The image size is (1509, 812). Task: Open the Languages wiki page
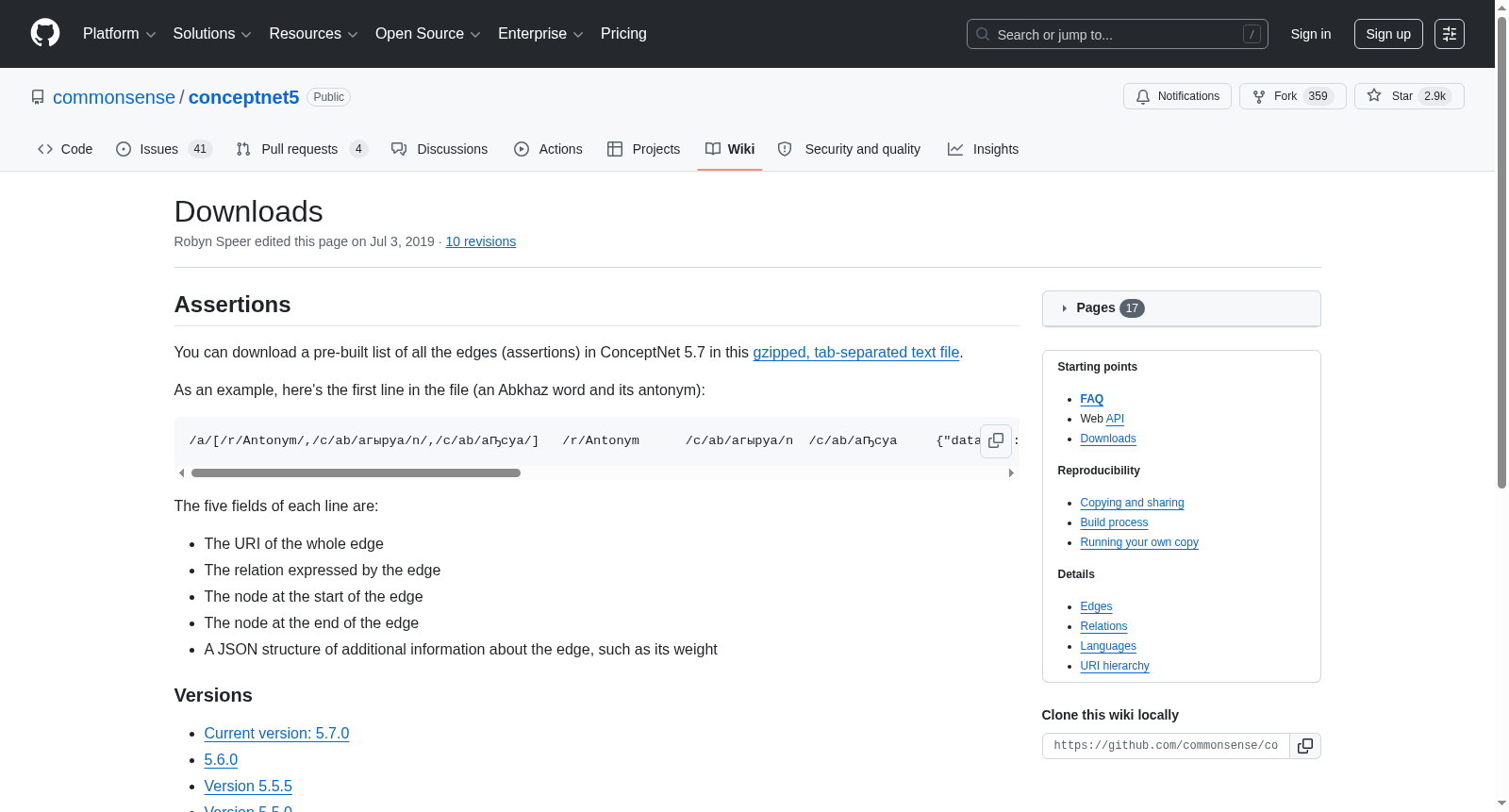pos(1108,646)
